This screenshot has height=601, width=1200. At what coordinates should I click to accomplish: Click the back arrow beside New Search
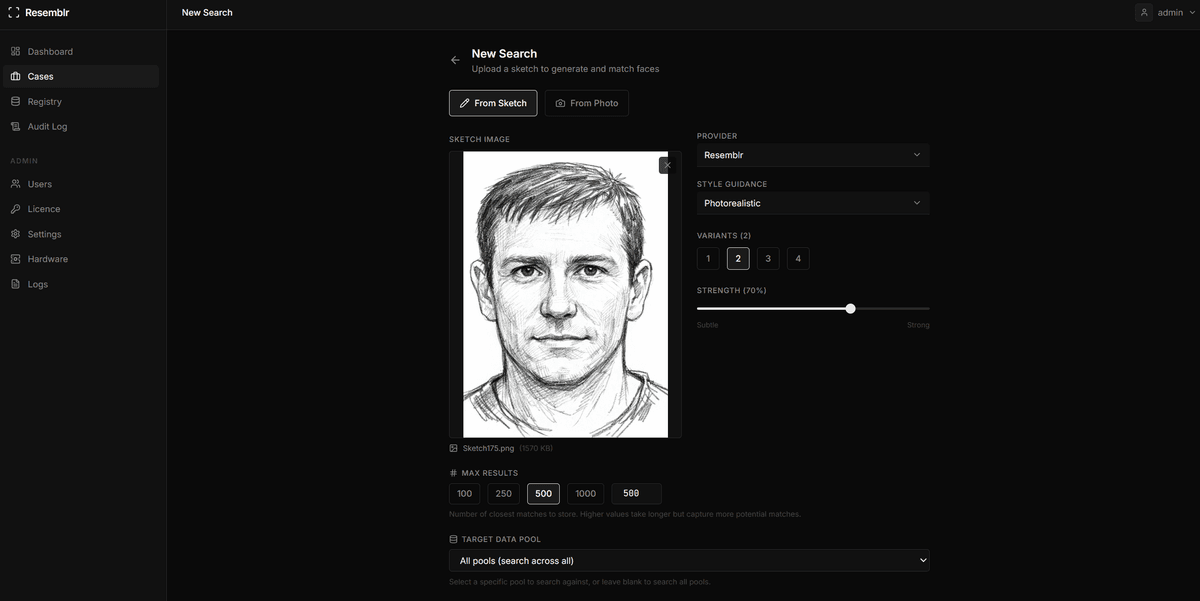(x=455, y=60)
